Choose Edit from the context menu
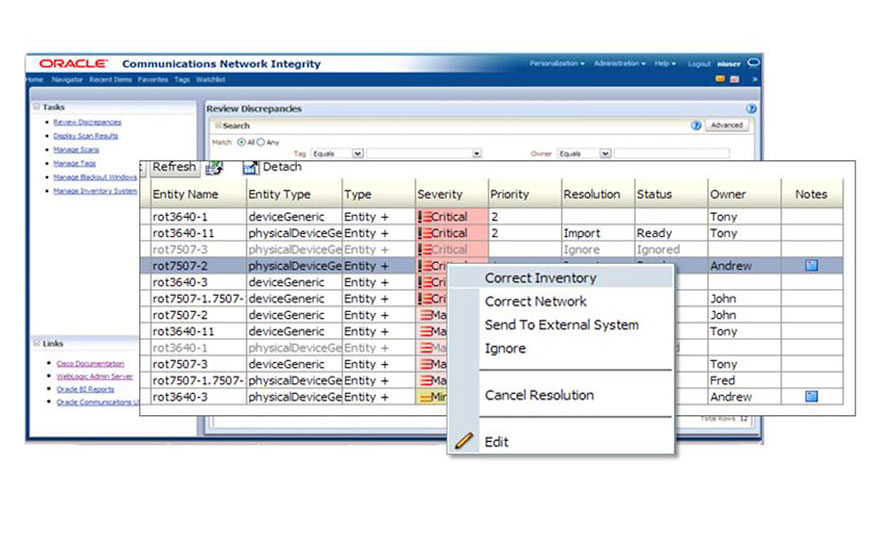This screenshot has height=533, width=880. coord(497,442)
